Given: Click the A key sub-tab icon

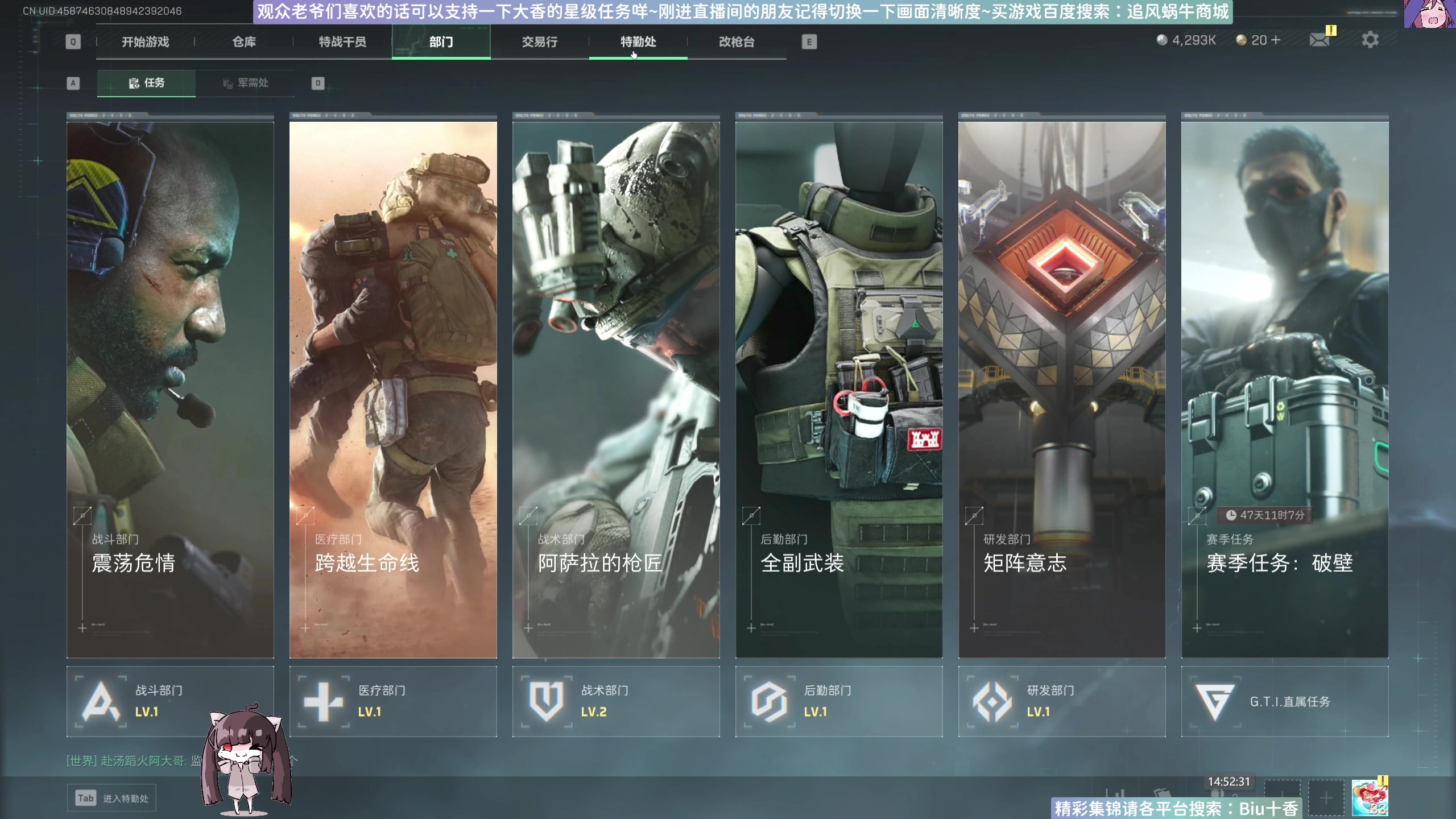Looking at the screenshot, I should click(73, 83).
